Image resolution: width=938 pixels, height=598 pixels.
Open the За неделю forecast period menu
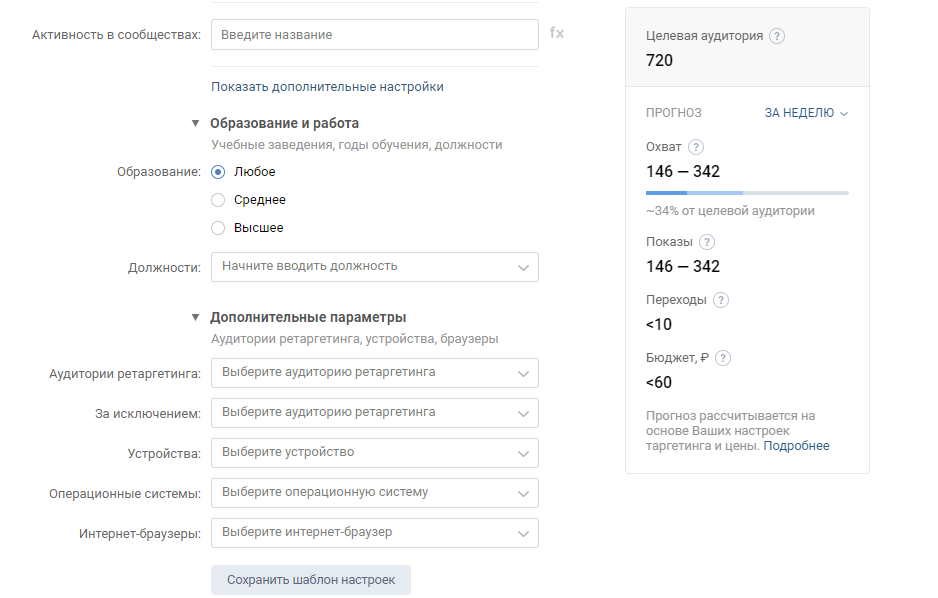tap(806, 113)
